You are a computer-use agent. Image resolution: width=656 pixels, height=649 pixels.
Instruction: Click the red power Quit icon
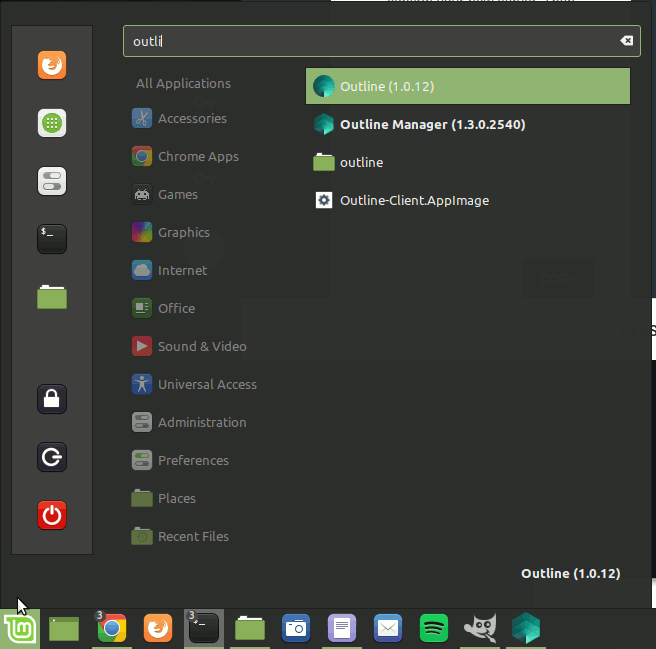pyautogui.click(x=52, y=515)
